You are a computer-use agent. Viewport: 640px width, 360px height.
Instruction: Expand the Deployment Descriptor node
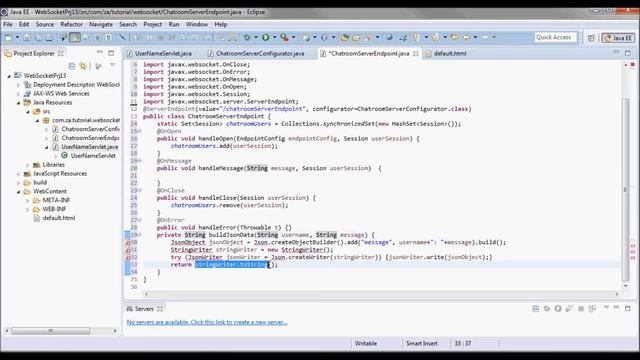18,85
